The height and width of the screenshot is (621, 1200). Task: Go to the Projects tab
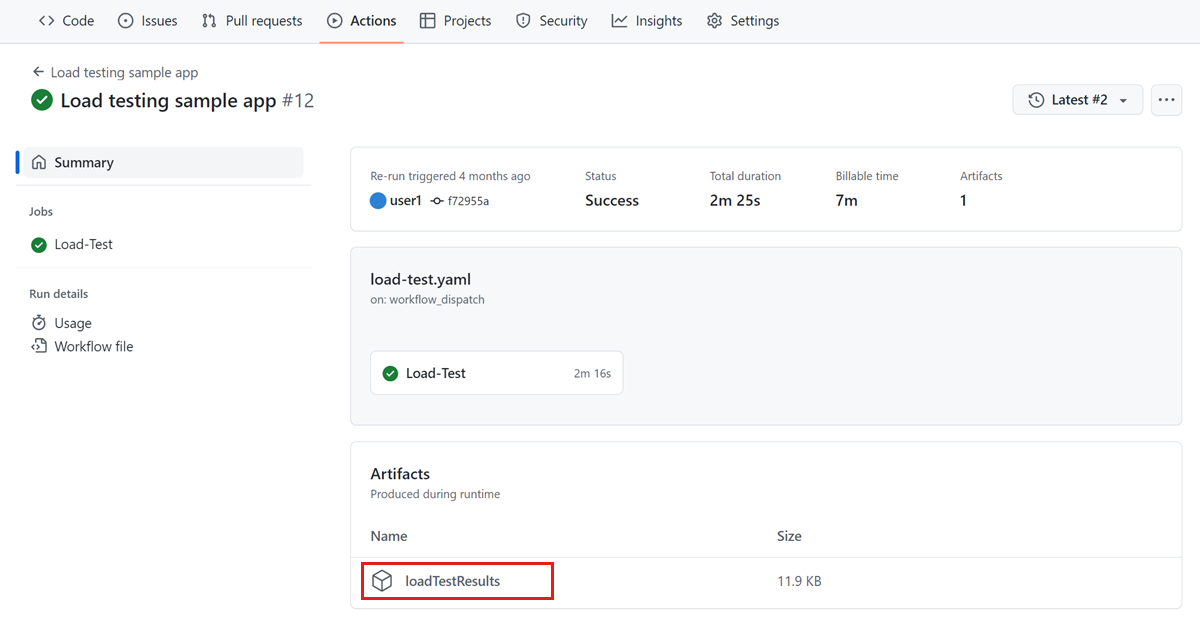tap(455, 21)
